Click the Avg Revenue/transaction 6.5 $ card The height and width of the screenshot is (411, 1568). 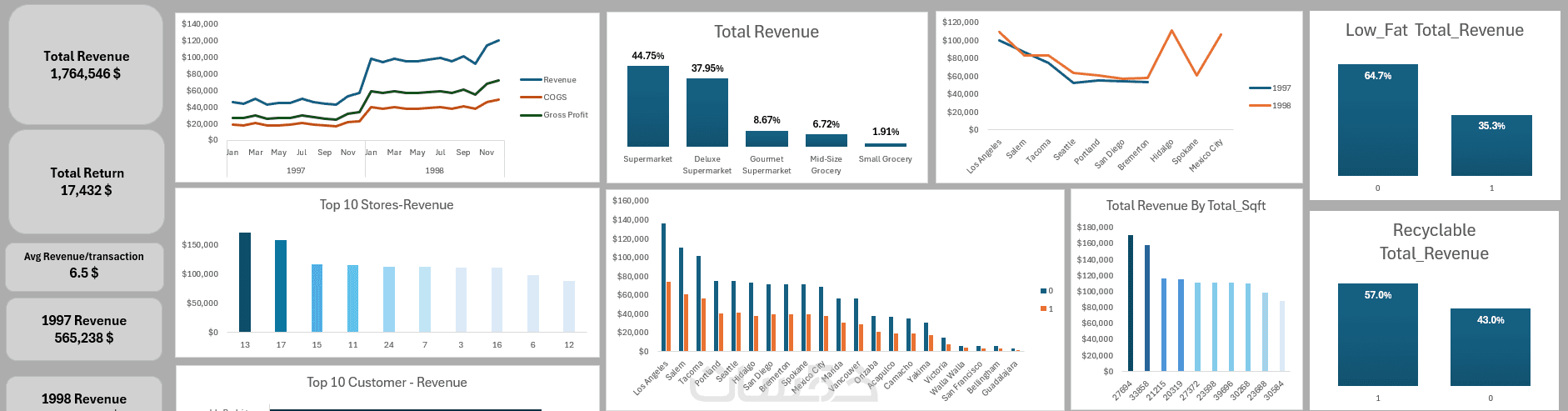click(x=83, y=265)
